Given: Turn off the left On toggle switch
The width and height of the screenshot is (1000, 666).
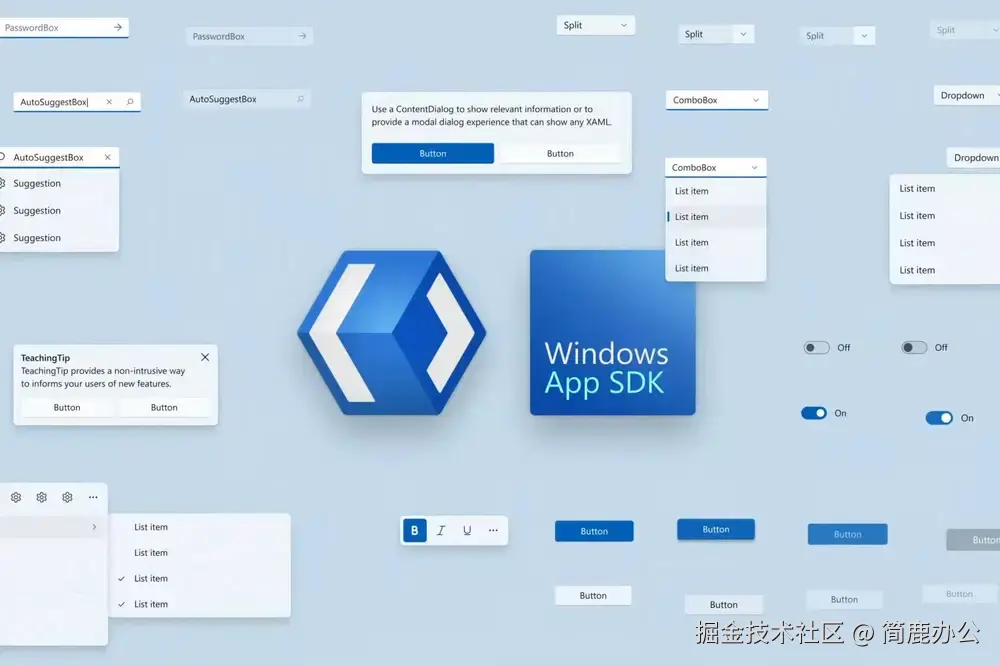Looking at the screenshot, I should [814, 413].
